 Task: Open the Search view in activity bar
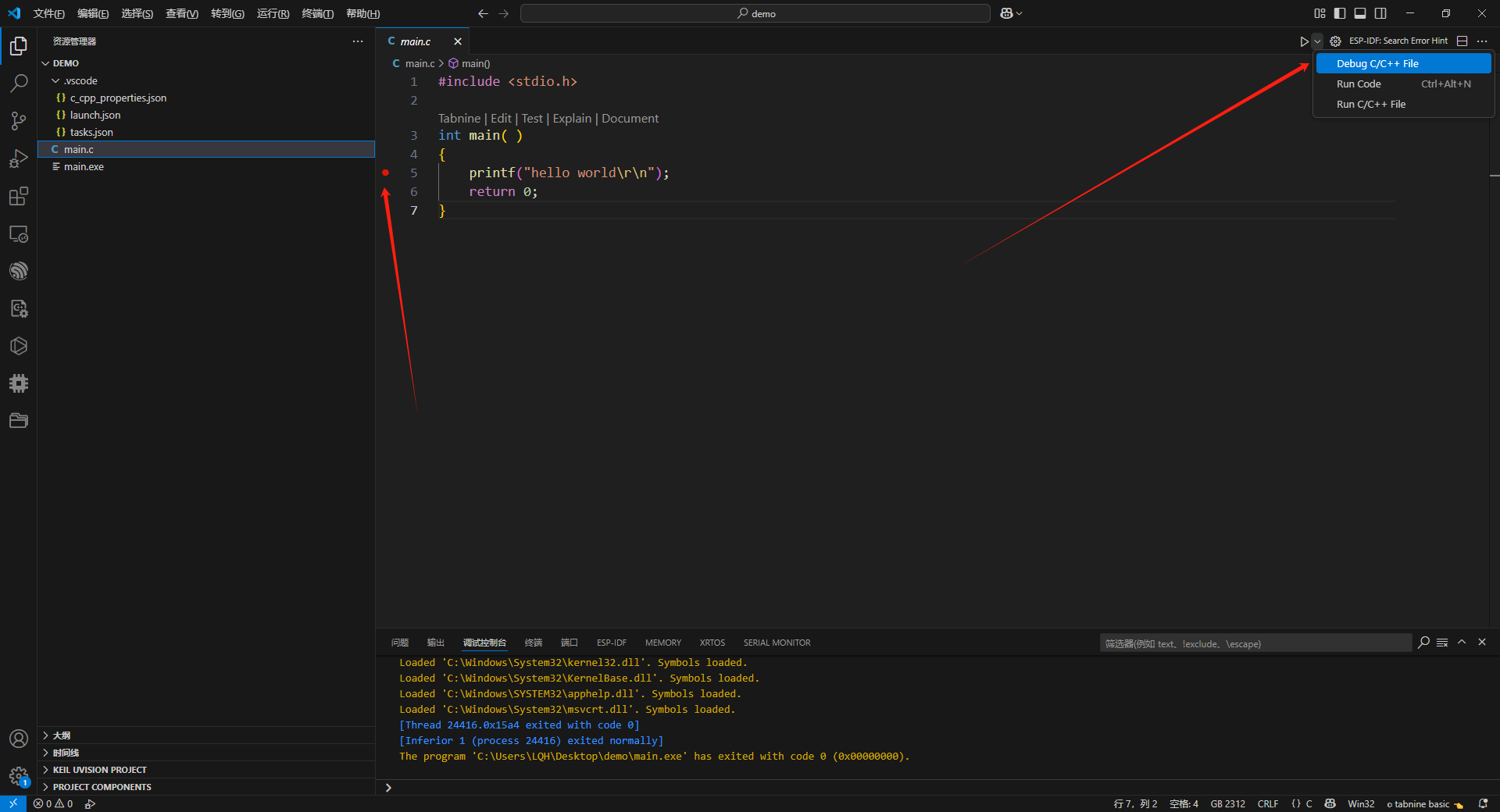coord(19,84)
